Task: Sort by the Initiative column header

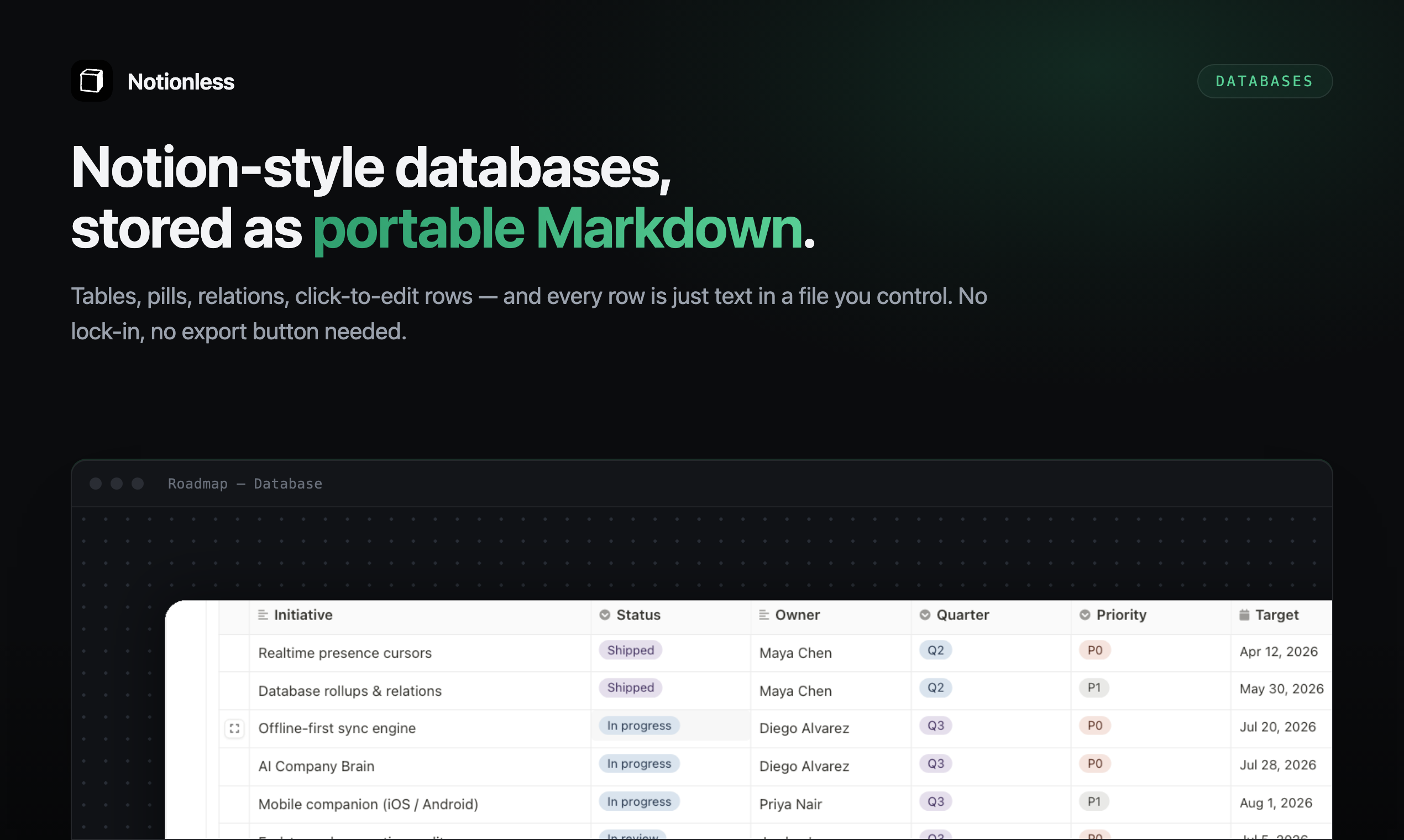Action: pos(420,617)
